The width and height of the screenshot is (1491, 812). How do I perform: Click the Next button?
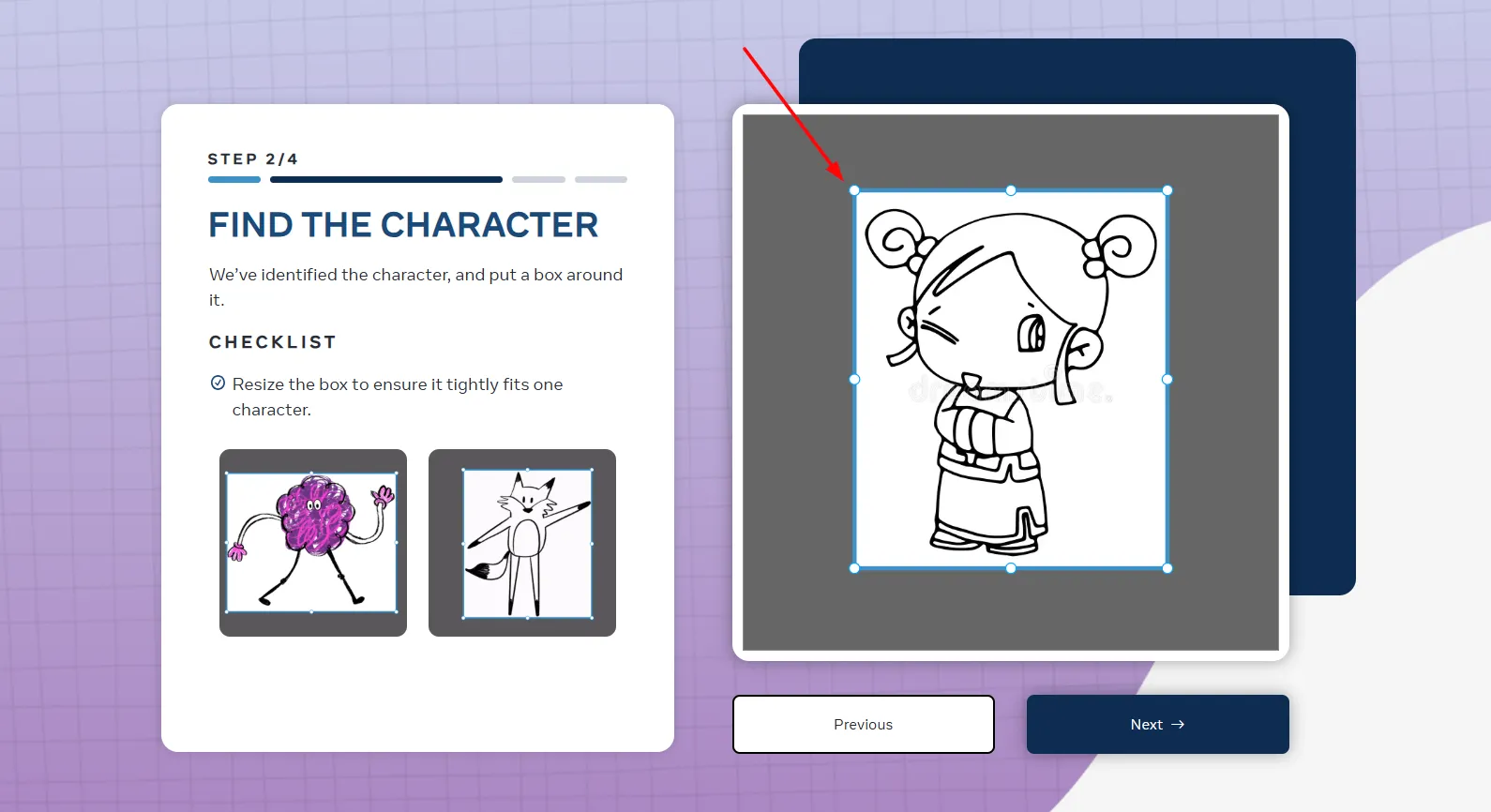click(1157, 724)
